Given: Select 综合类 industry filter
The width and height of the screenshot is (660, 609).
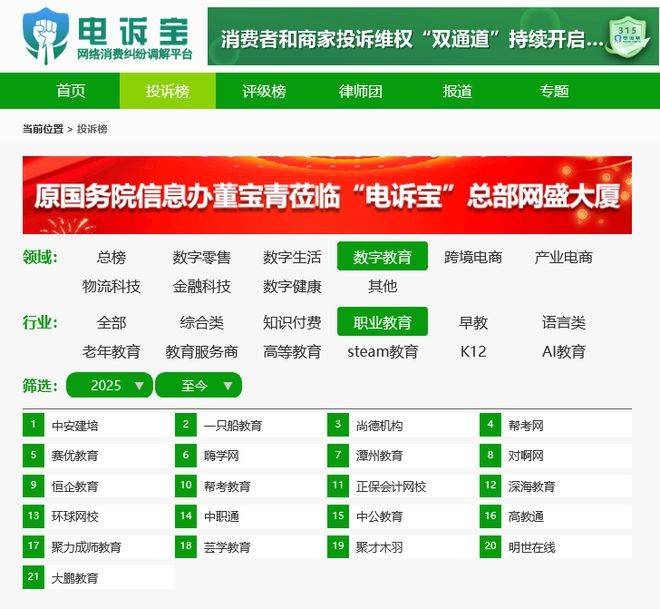Looking at the screenshot, I should [202, 322].
